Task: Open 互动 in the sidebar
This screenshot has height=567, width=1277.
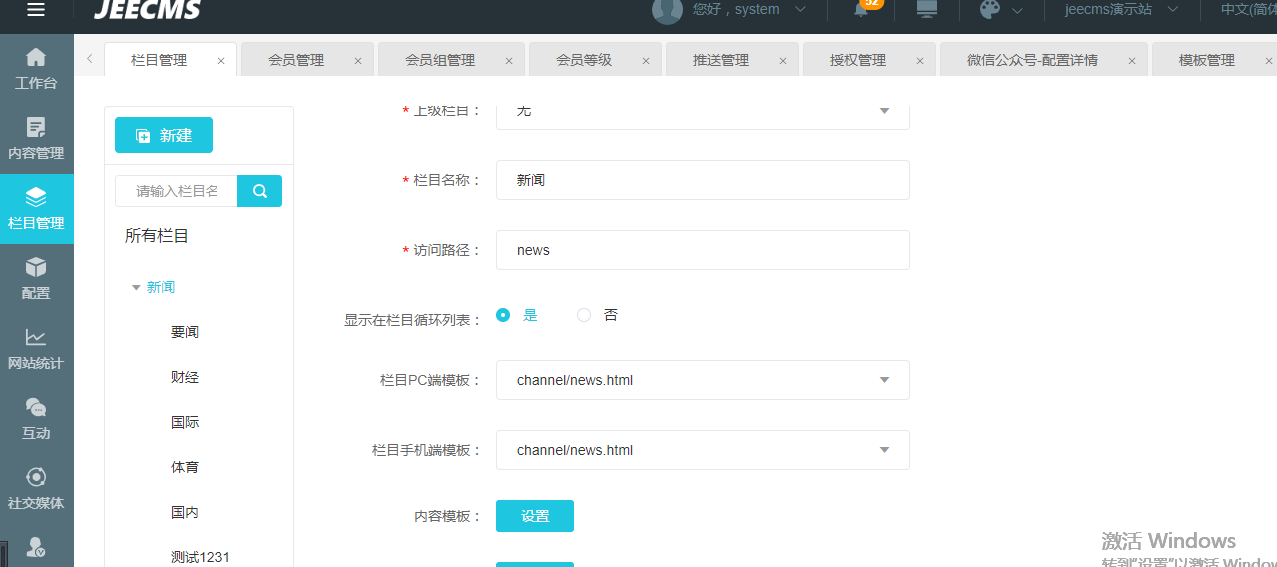Action: pos(36,419)
